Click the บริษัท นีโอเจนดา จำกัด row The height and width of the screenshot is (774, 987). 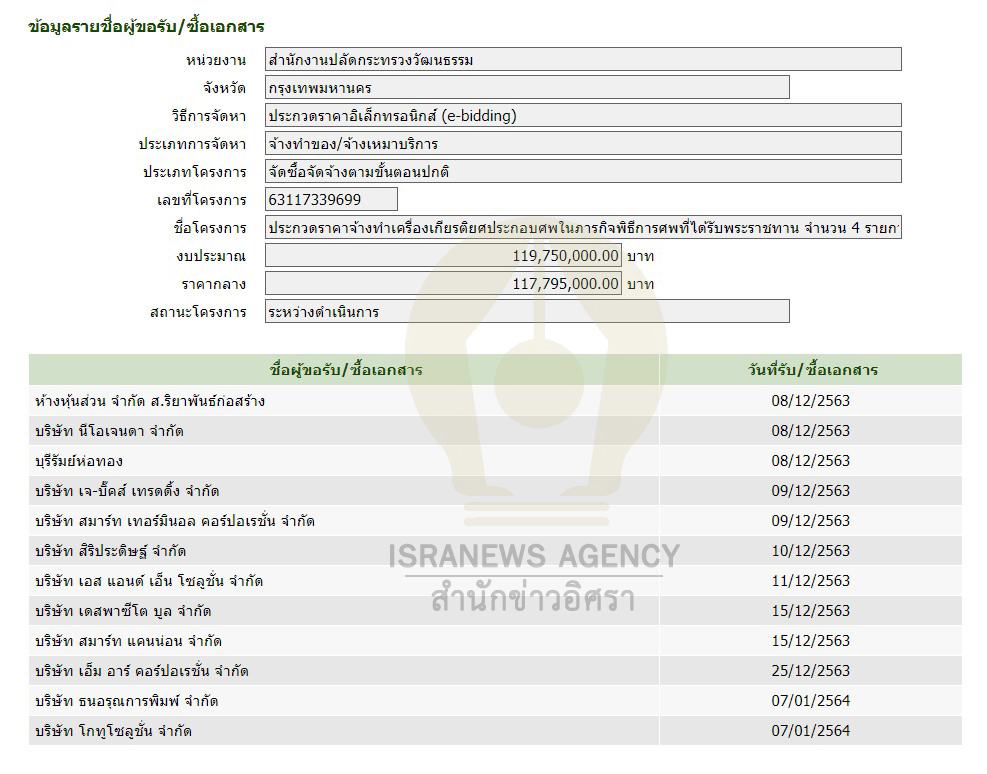[109, 431]
